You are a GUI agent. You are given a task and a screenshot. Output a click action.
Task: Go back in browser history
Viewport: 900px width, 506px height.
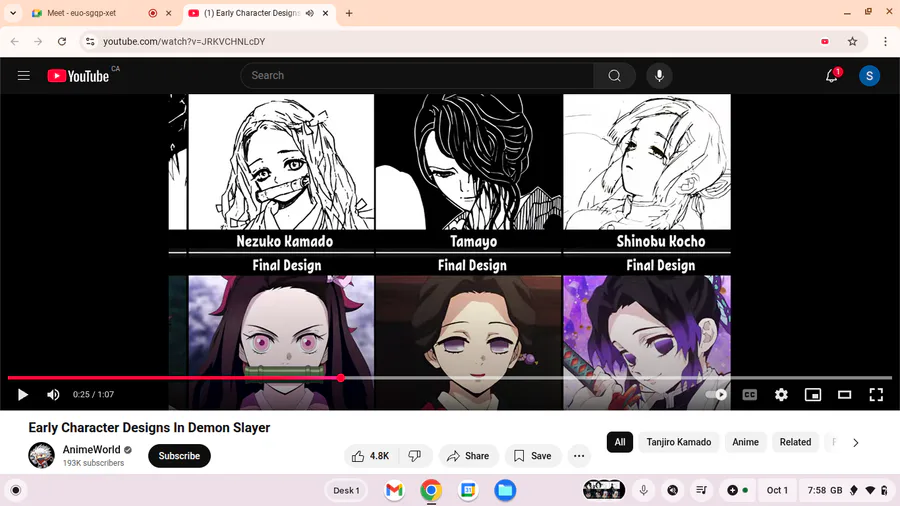click(15, 41)
